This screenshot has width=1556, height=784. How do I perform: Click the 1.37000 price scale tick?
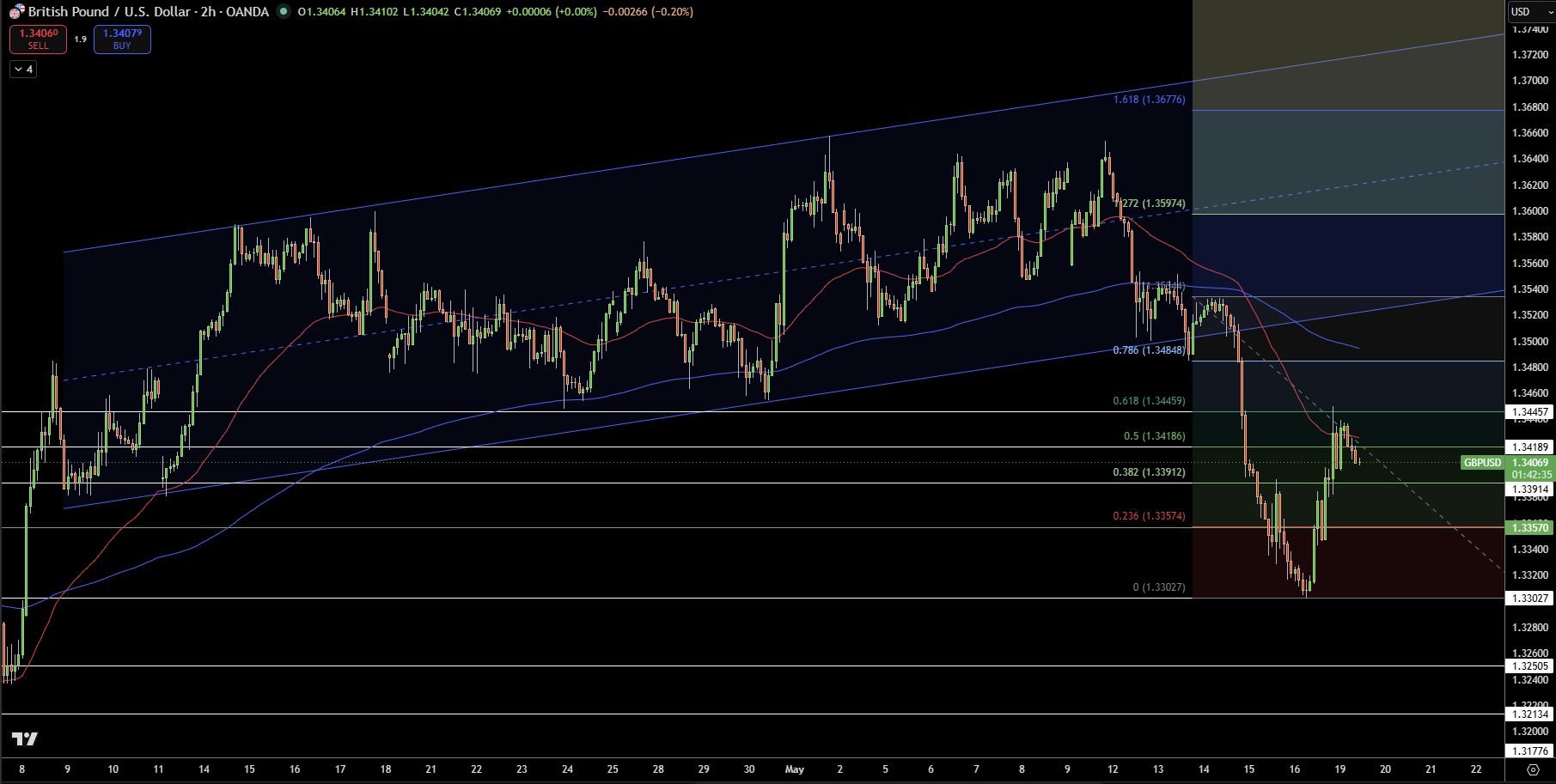pos(1529,81)
